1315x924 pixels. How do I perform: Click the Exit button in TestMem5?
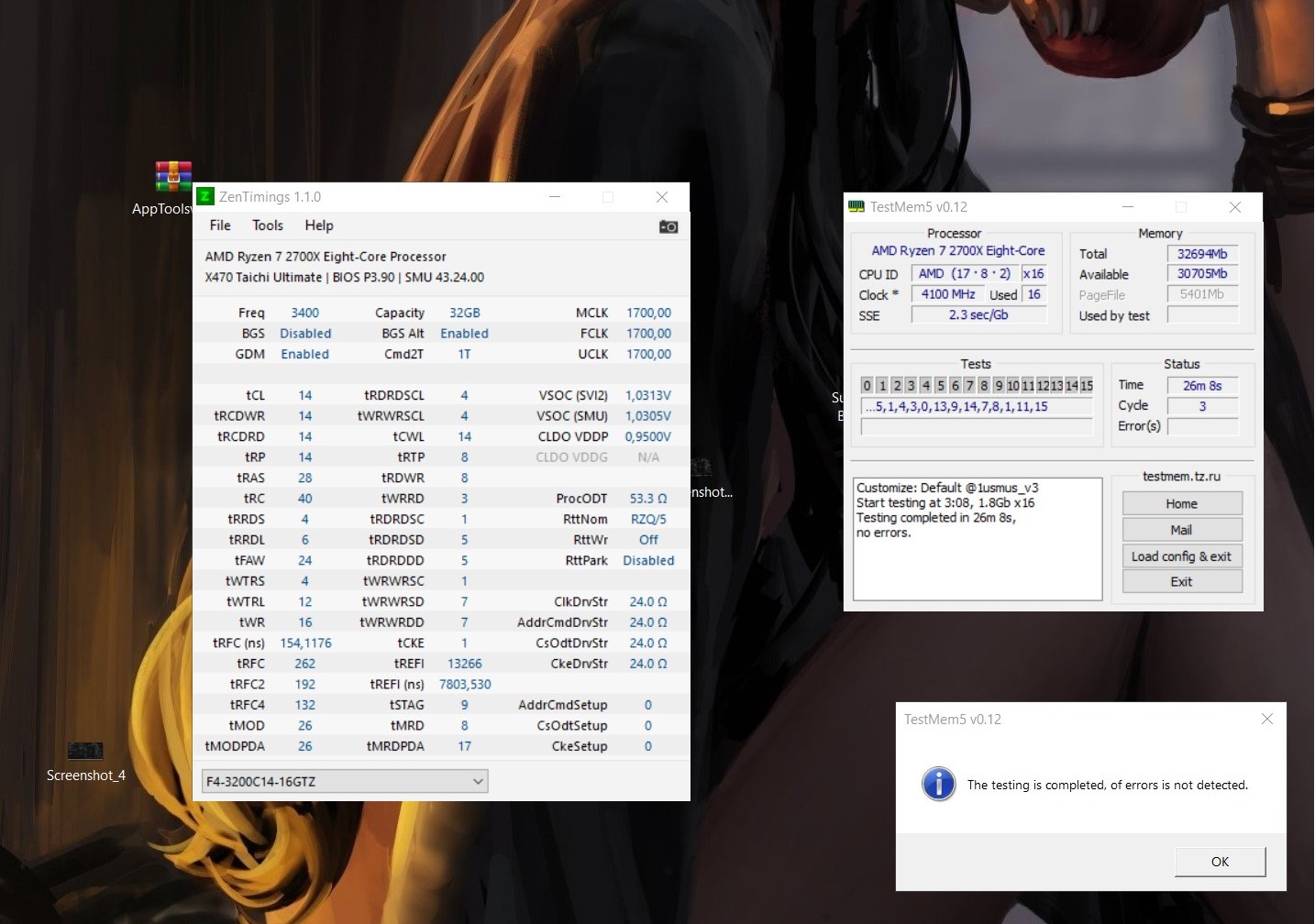1182,582
